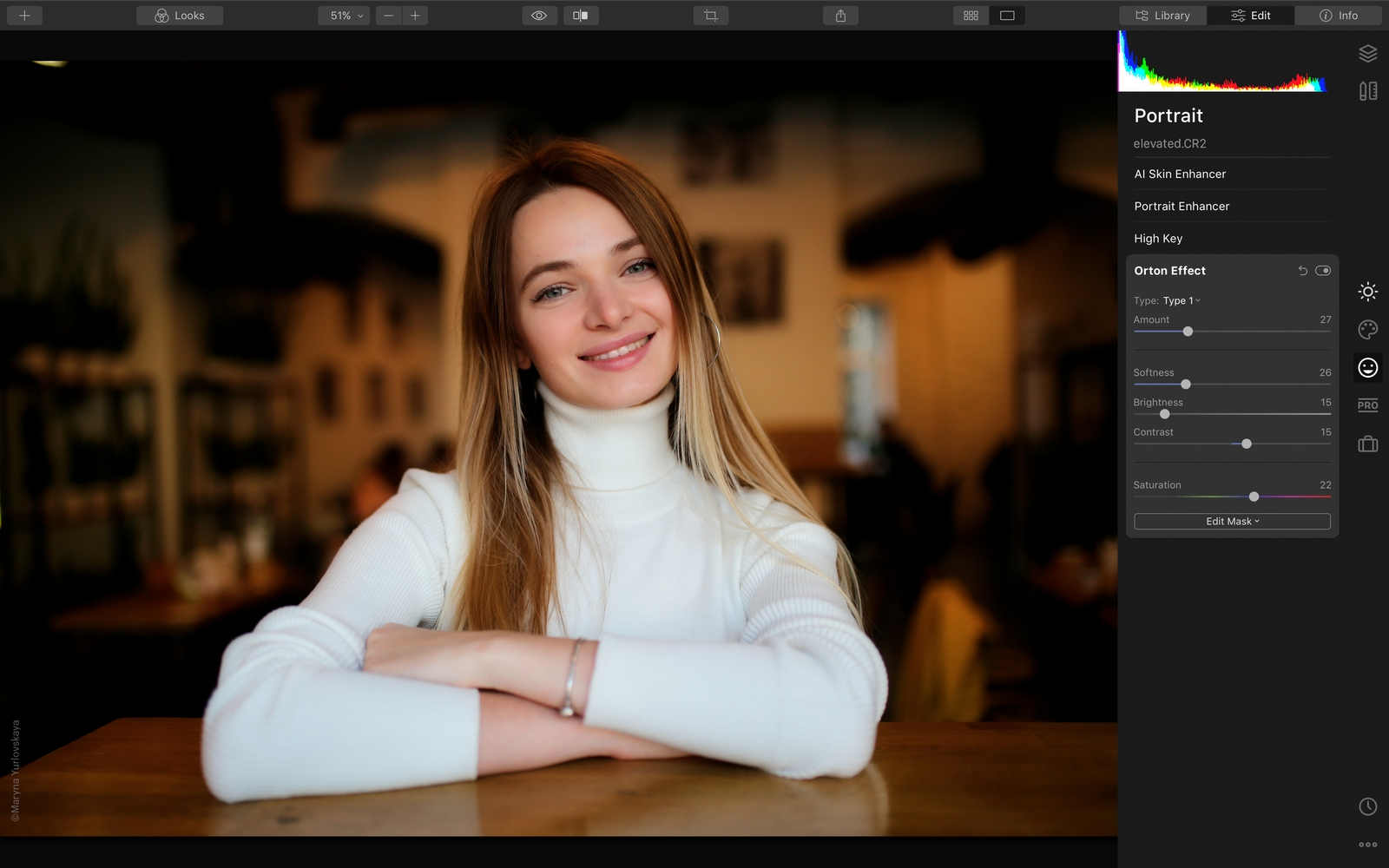Open the 51% zoom level dropdown
Image resolution: width=1389 pixels, height=868 pixels.
[x=346, y=16]
